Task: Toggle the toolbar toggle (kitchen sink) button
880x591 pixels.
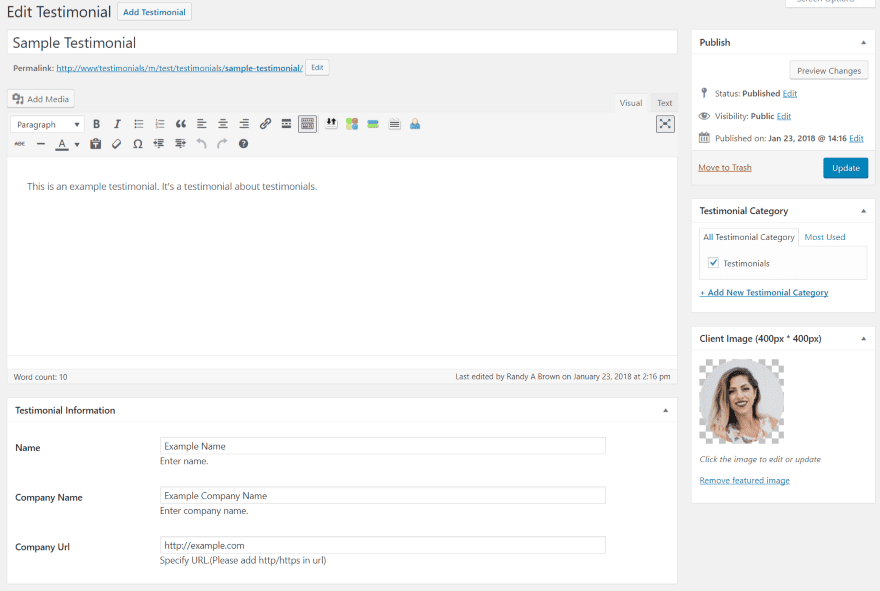Action: point(307,124)
